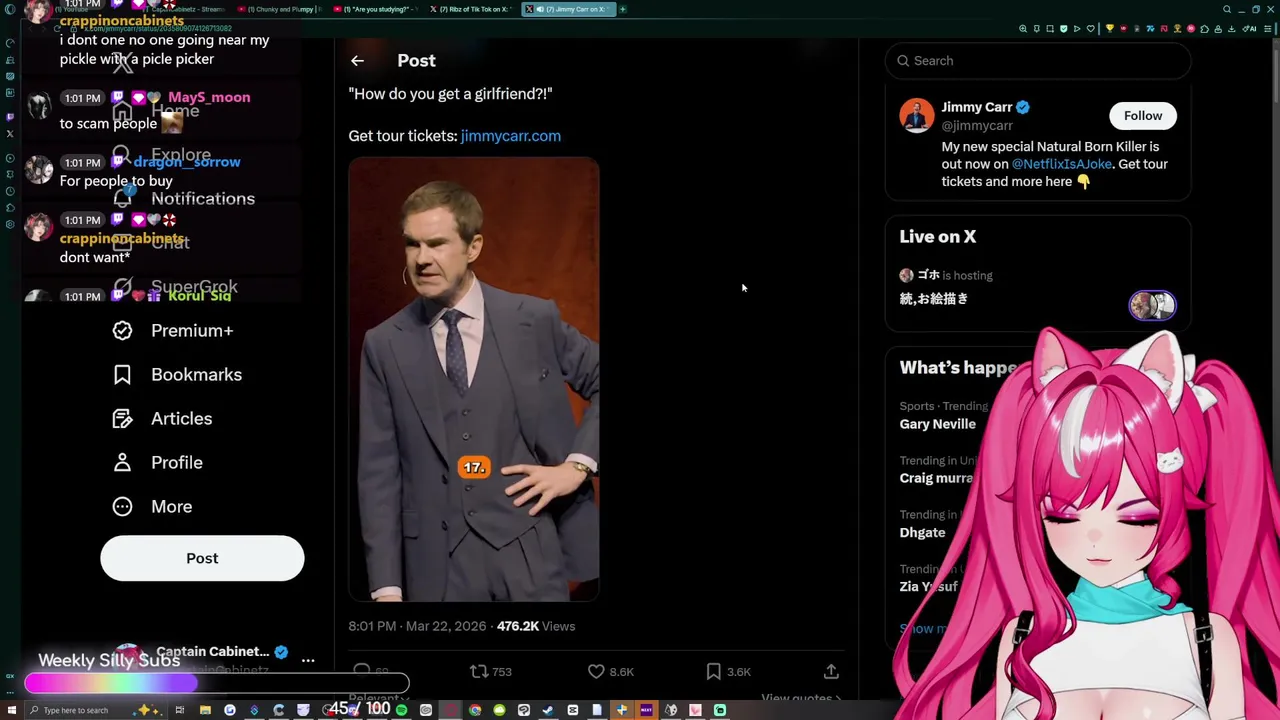This screenshot has height=720, width=1280.
Task: Open a new browser tab
Action: coord(622,9)
